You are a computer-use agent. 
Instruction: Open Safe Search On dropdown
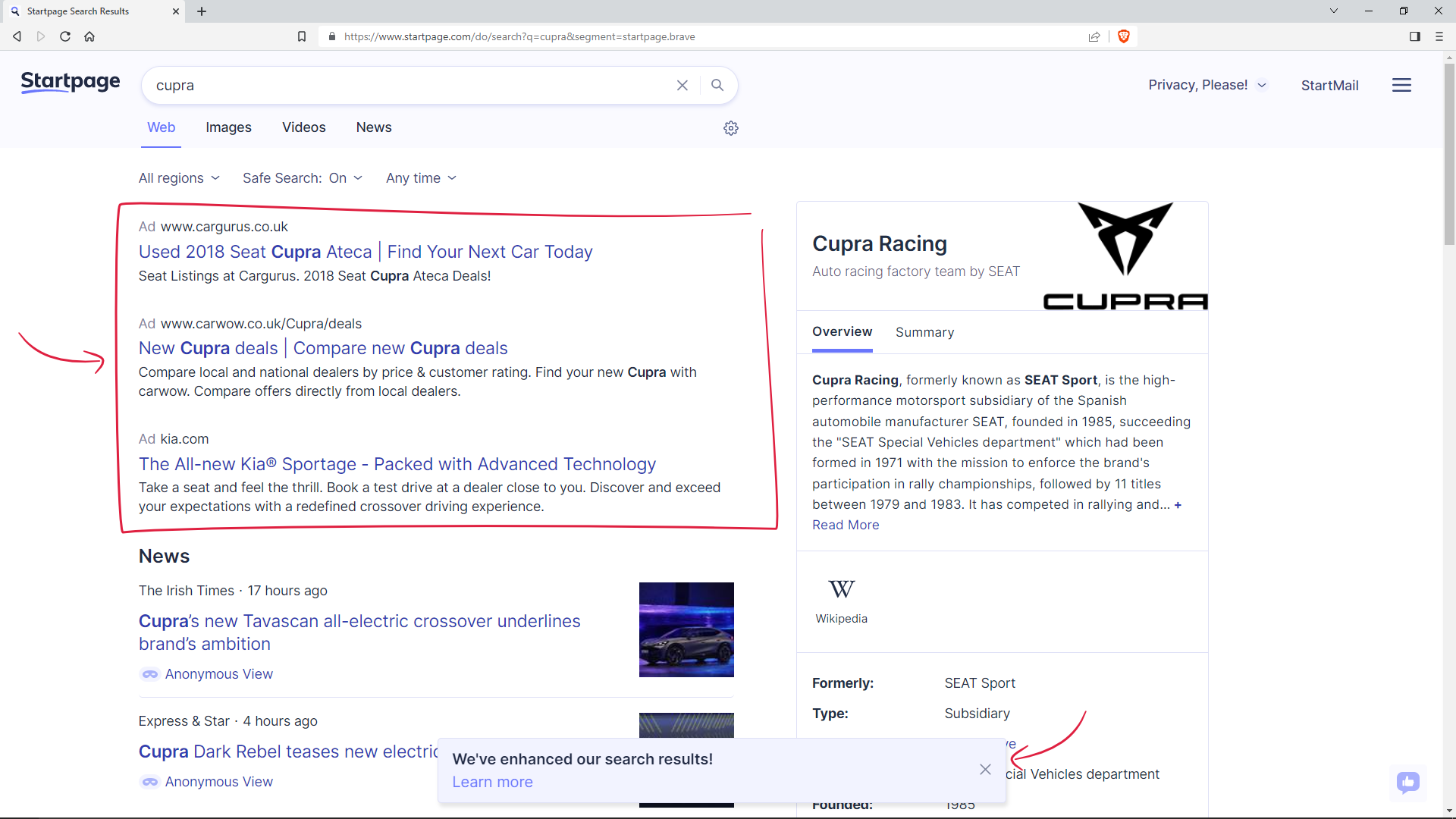coord(302,178)
